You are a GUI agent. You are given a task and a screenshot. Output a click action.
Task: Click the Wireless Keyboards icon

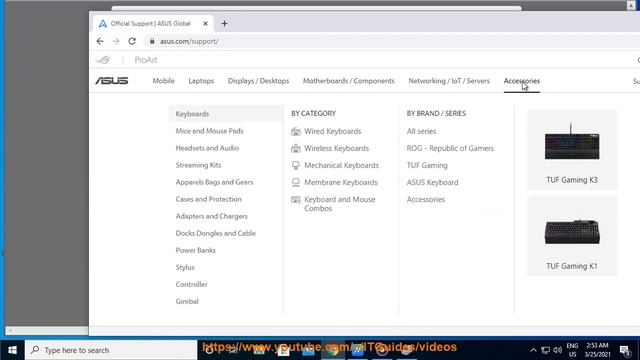pos(296,149)
